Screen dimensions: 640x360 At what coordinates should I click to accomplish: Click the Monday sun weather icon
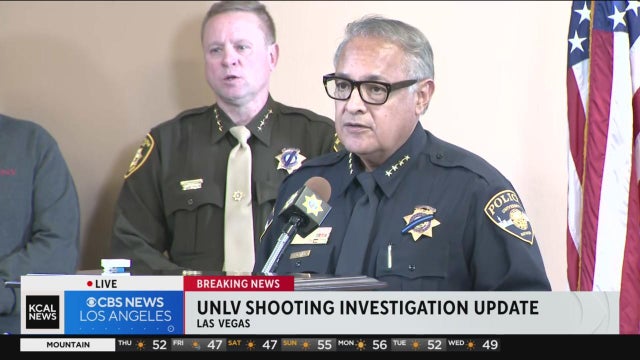point(361,345)
